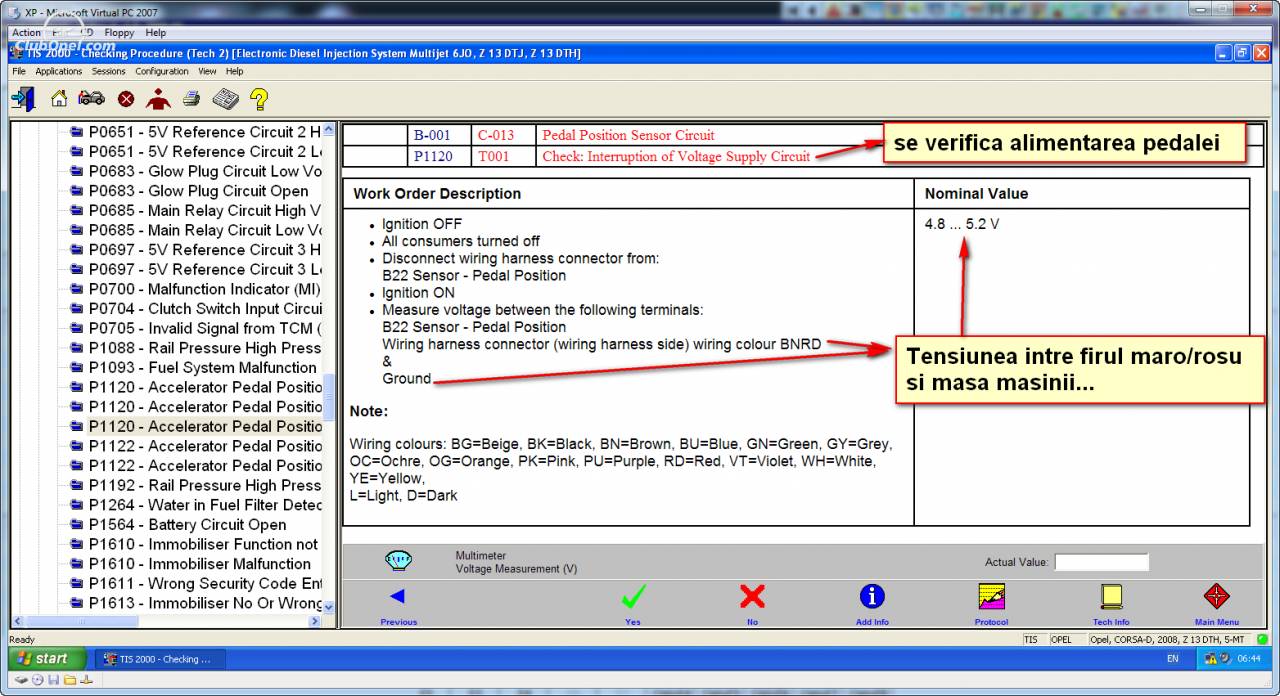The height and width of the screenshot is (696, 1280).
Task: Click the exit door toolbar icon
Action: 23,98
